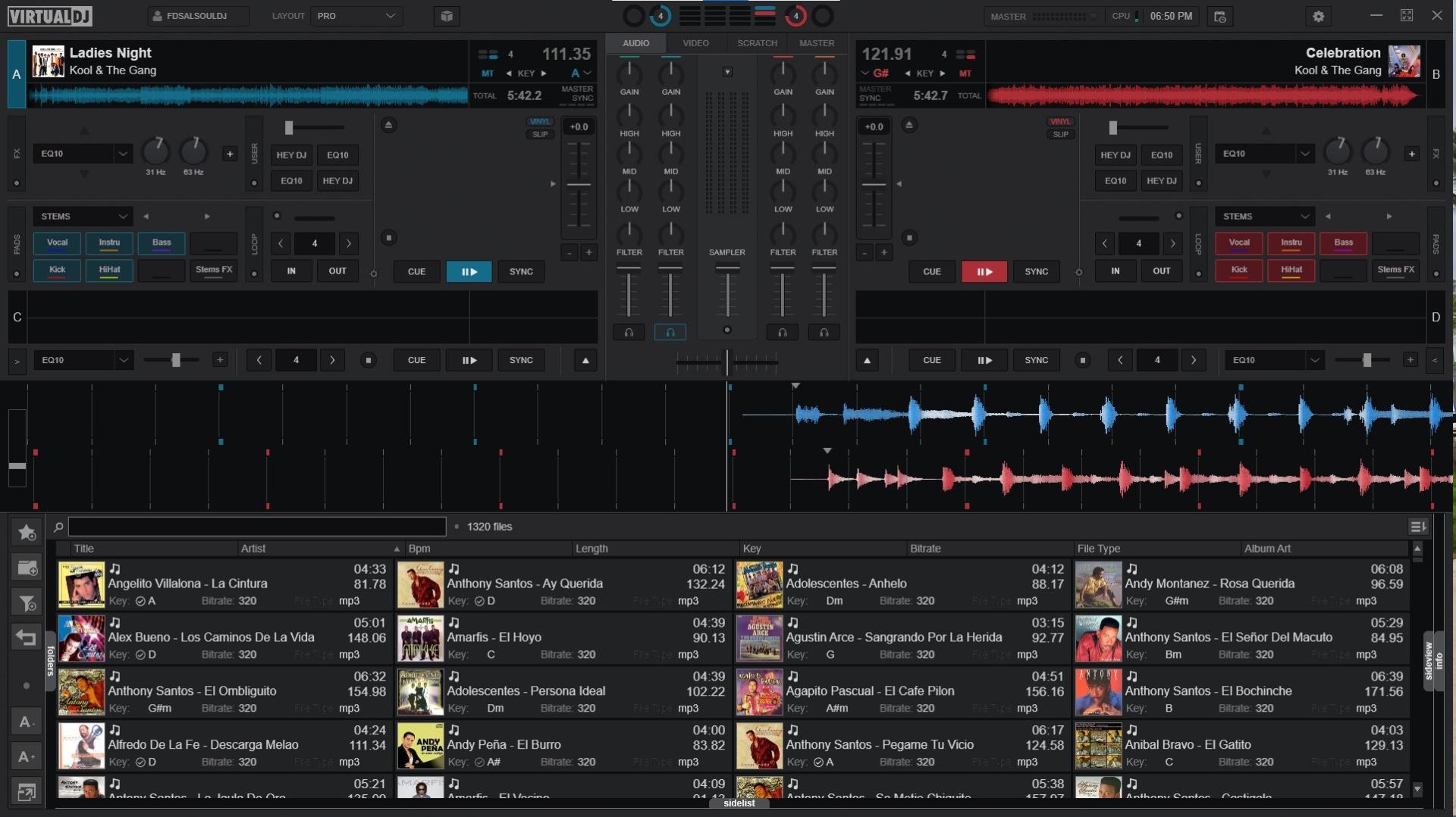Screen dimensions: 1456x817
Task: Toggle the Vocal stem pad on deck A
Action: (57, 243)
